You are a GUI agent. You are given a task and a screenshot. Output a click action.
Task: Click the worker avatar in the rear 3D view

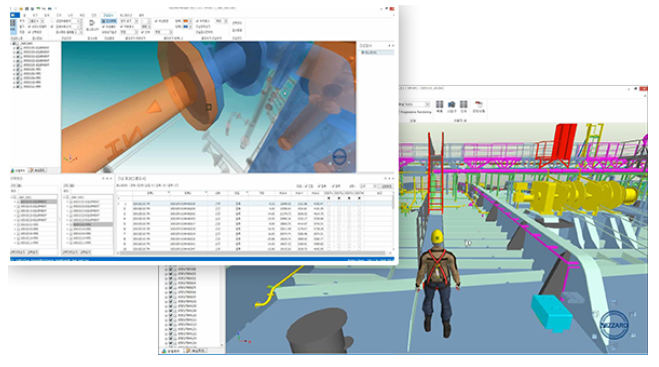click(438, 283)
